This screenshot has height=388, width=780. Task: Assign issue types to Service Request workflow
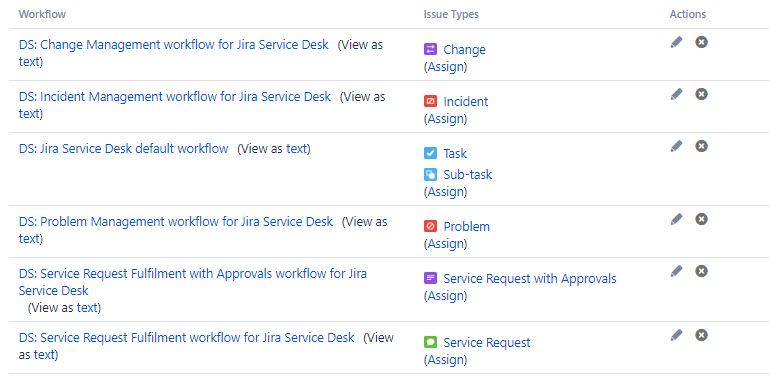445,360
